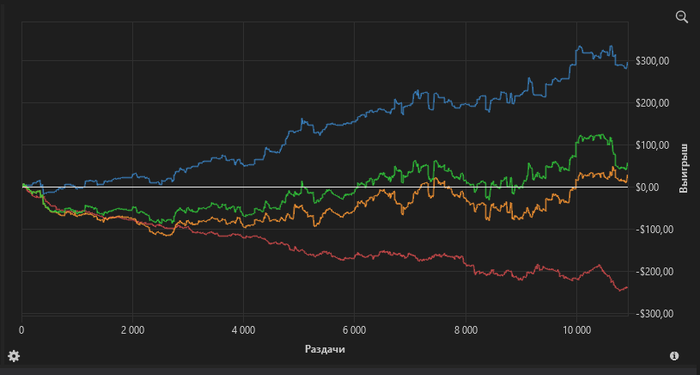Open the graph settings gear icon
The image size is (700, 375).
pyautogui.click(x=14, y=356)
